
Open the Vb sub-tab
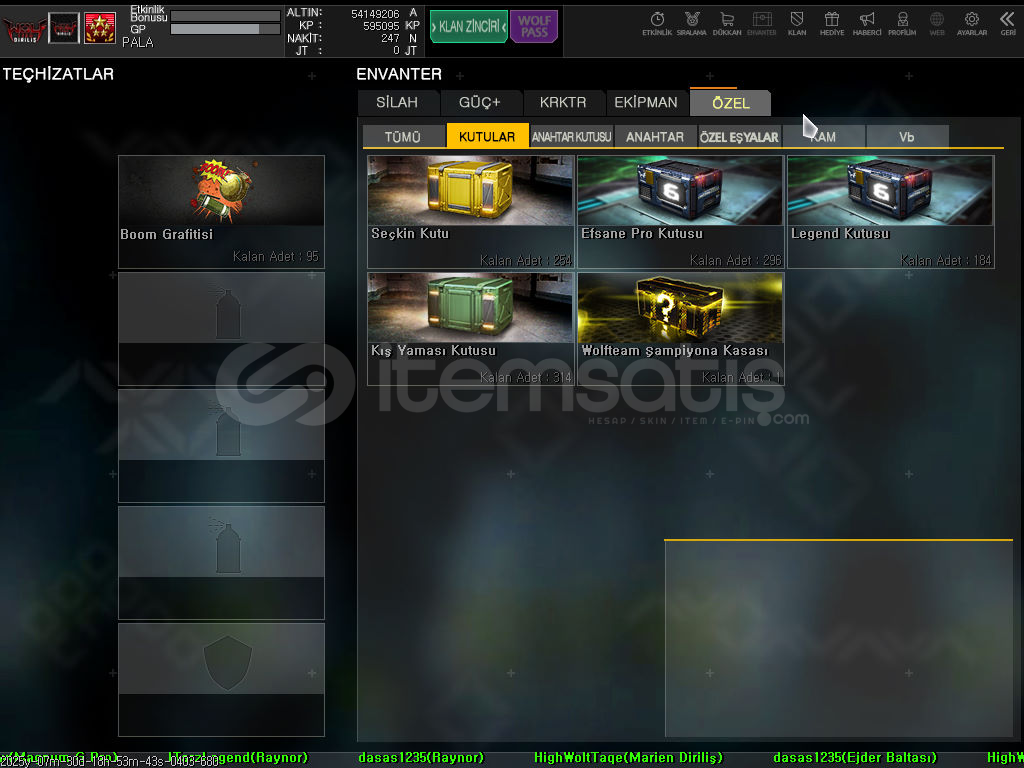[907, 136]
